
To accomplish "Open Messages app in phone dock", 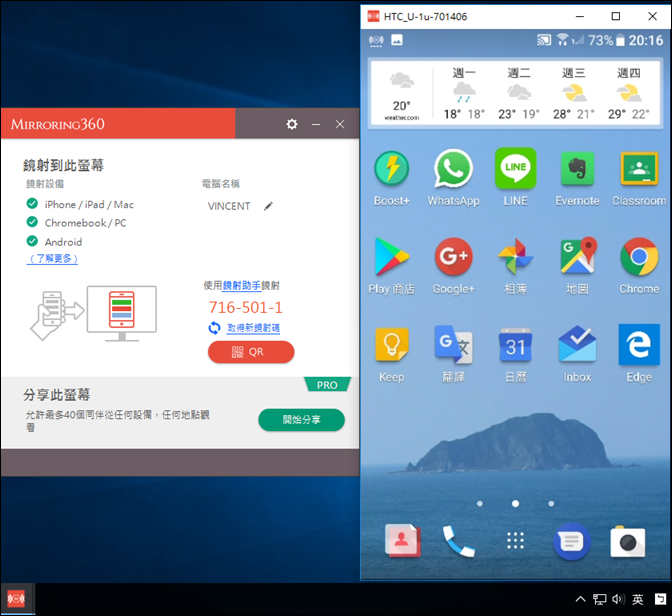I will point(571,541).
